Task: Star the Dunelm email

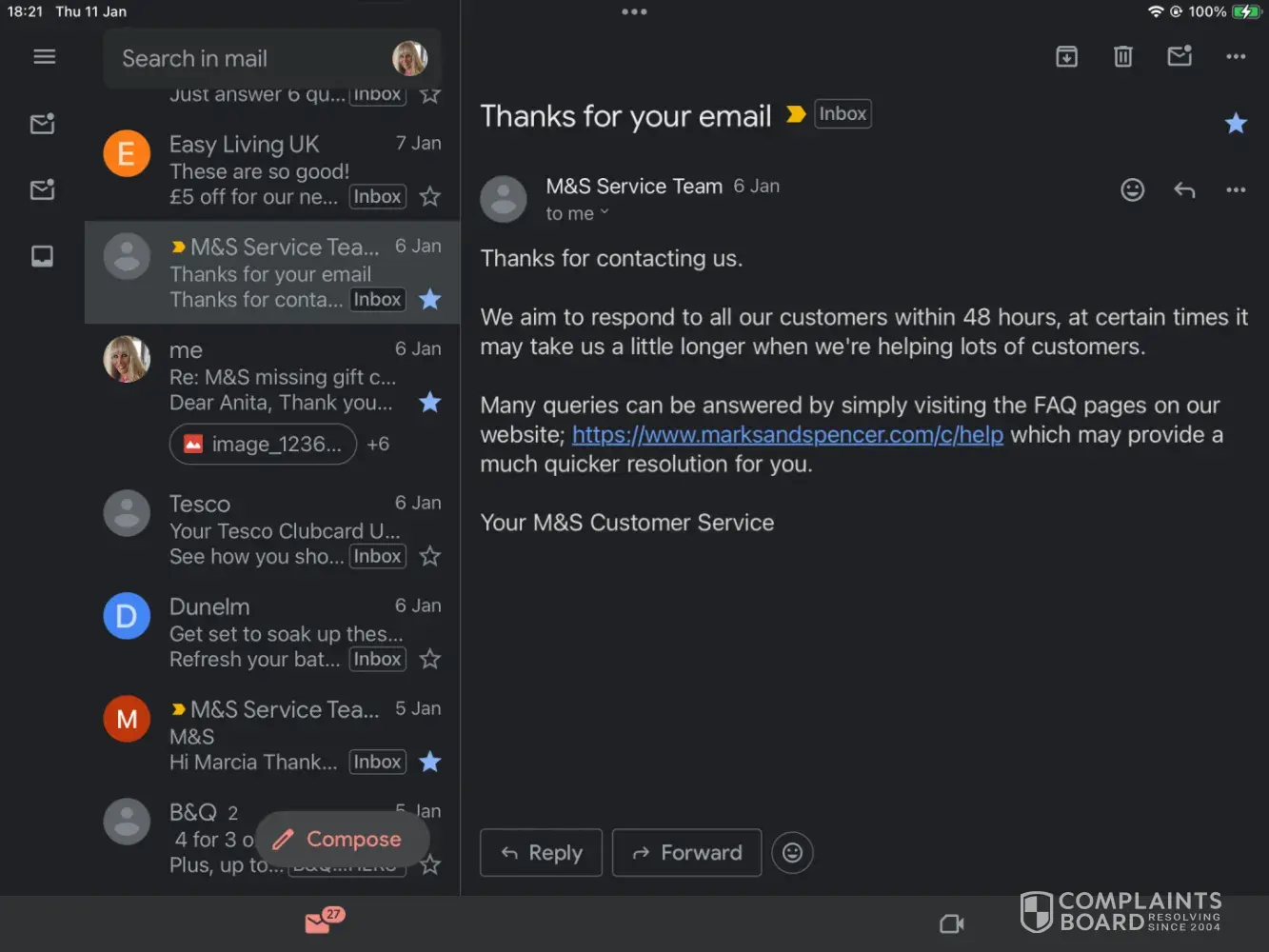Action: click(430, 659)
